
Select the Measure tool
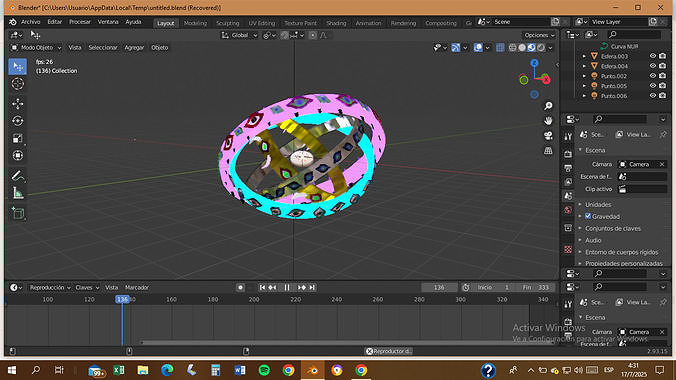[18, 193]
